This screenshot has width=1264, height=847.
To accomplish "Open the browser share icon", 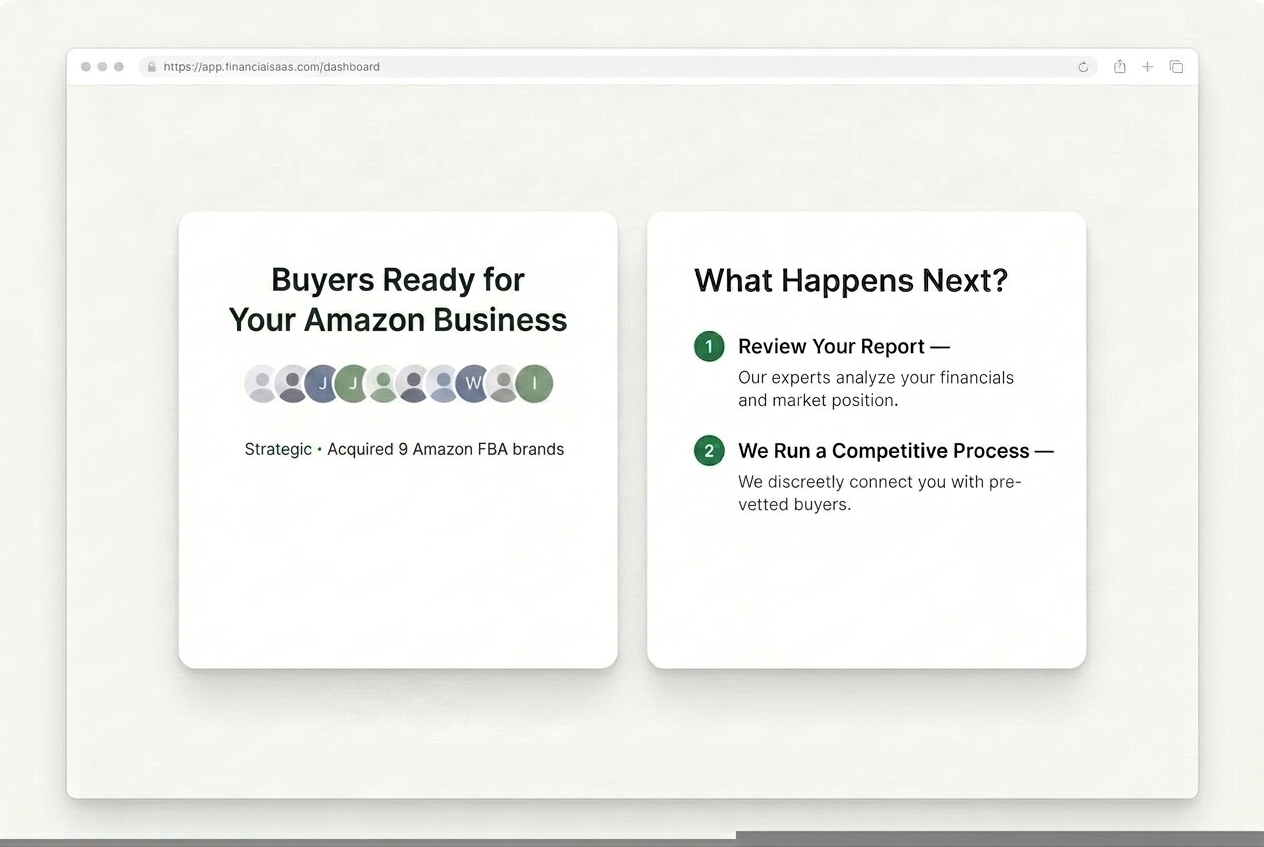I will coord(1120,66).
